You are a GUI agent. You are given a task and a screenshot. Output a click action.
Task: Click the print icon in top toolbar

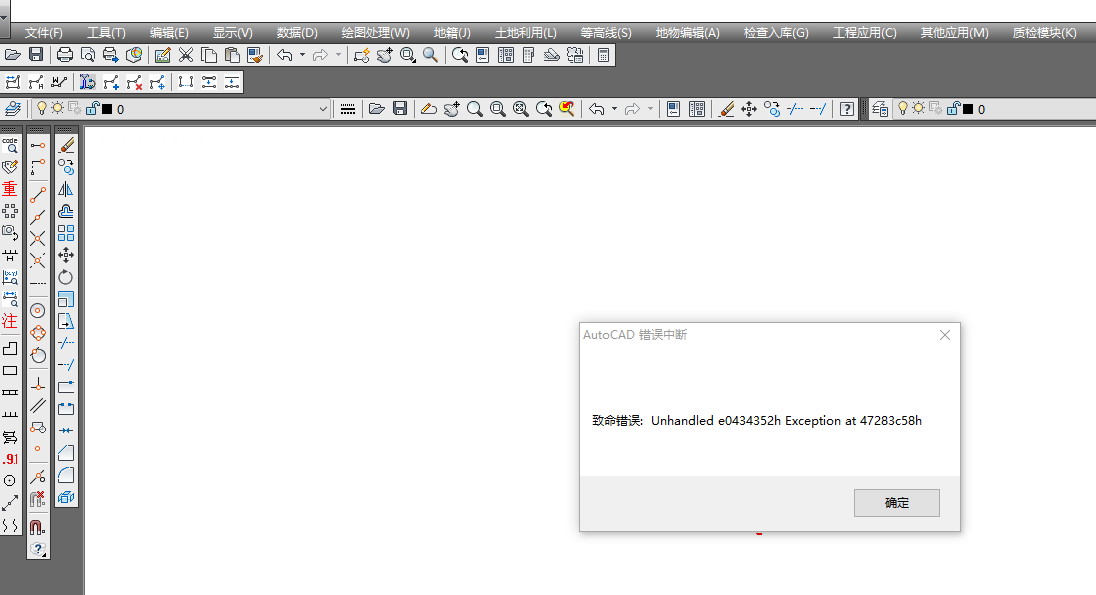click(x=64, y=55)
